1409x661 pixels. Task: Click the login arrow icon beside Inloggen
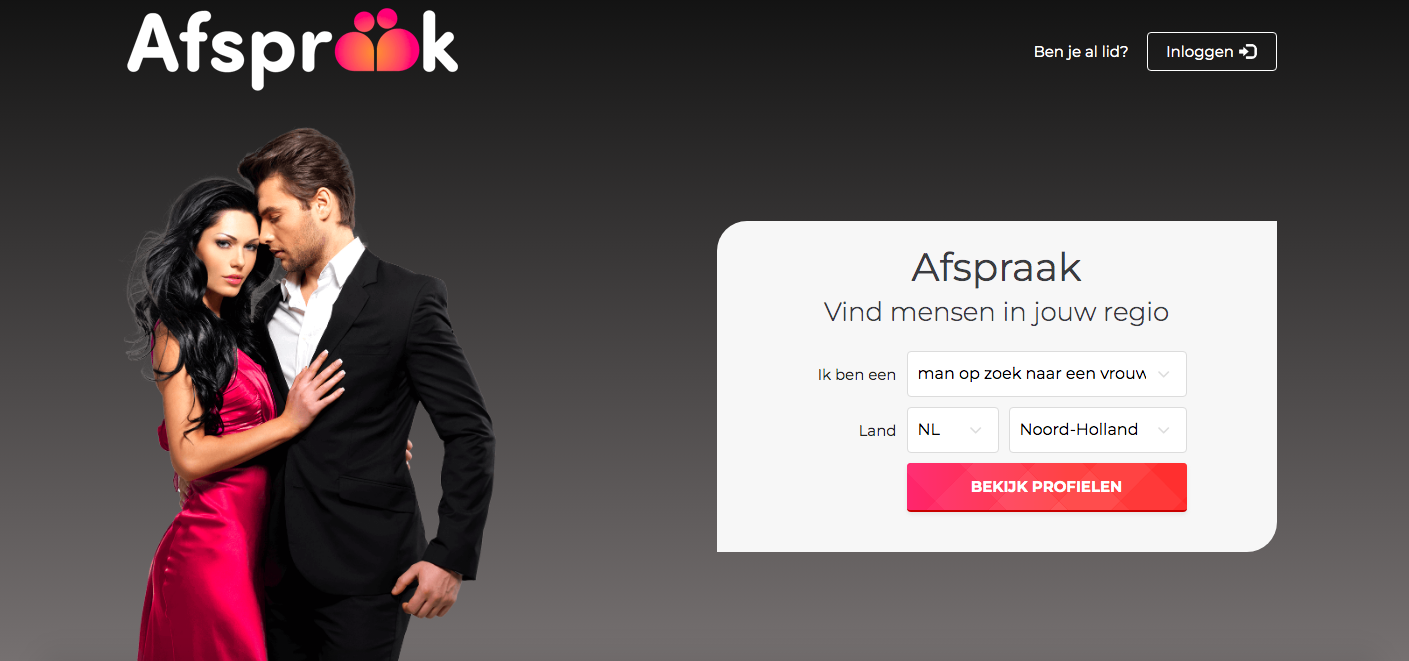click(x=1248, y=52)
